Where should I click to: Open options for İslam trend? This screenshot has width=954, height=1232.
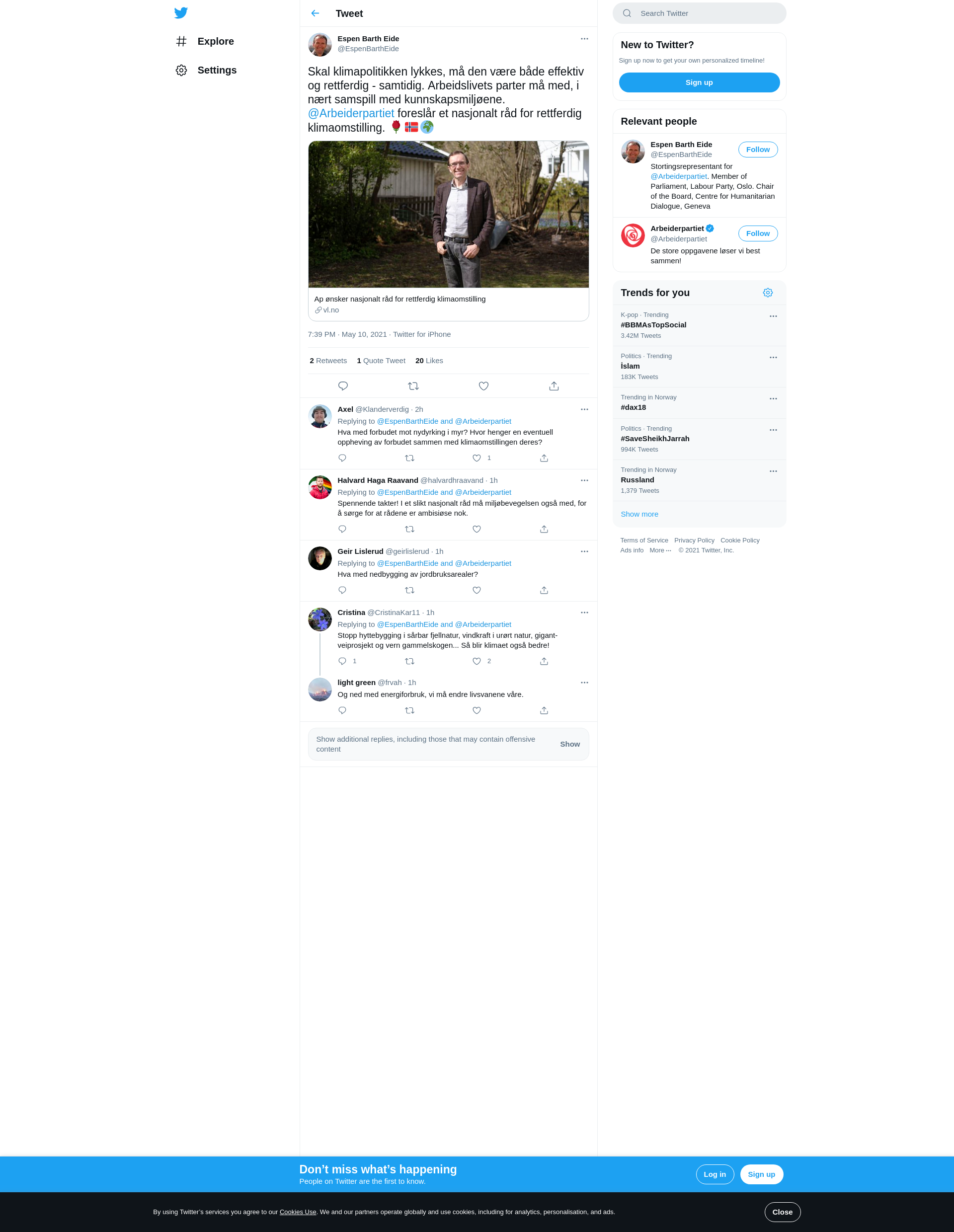click(774, 358)
